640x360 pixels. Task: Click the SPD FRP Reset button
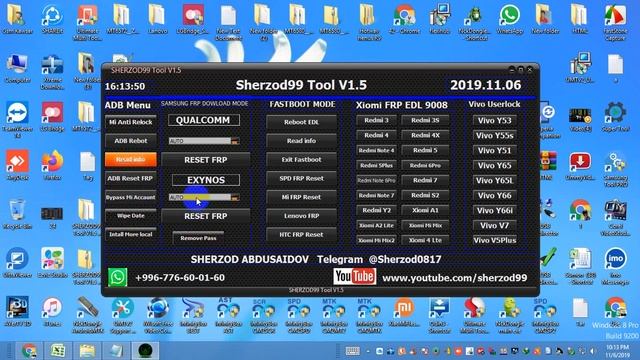[301, 178]
